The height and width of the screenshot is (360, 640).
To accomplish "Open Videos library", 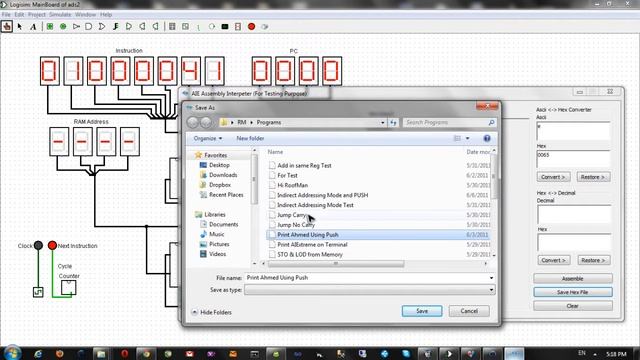I will [x=218, y=253].
